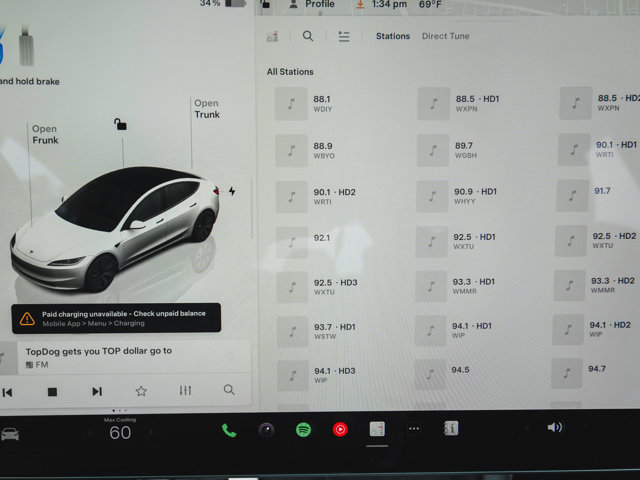
Task: Open the charge port lightning icon
Action: (232, 191)
